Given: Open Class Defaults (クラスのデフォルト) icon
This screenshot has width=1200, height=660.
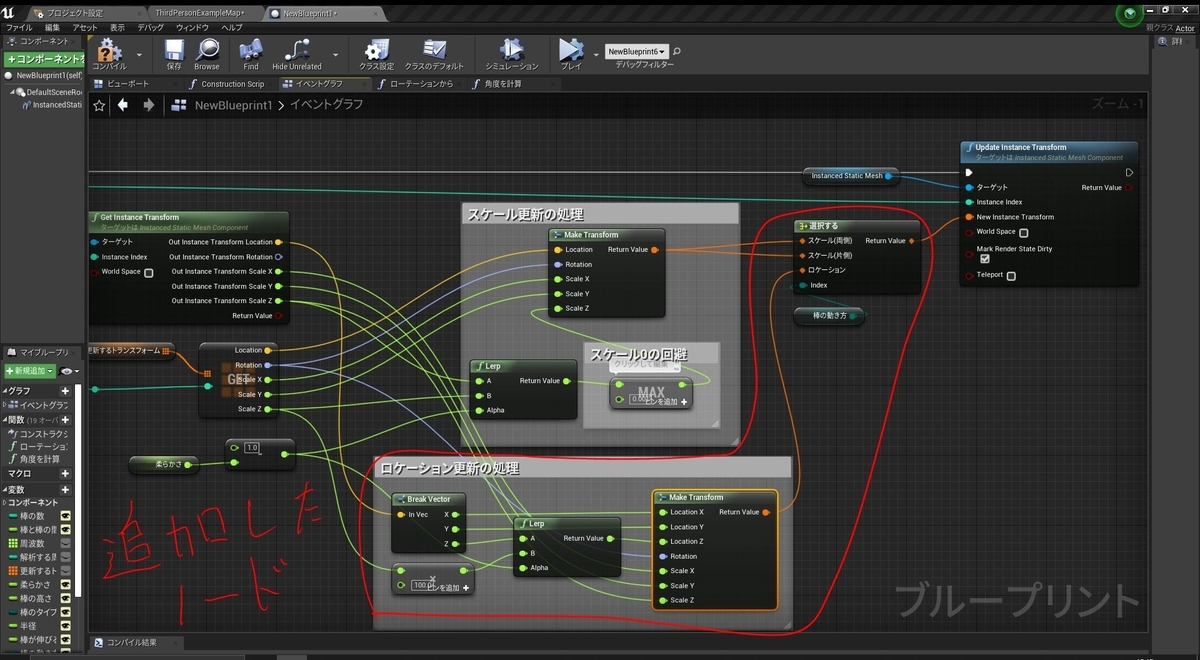Looking at the screenshot, I should pos(434,49).
